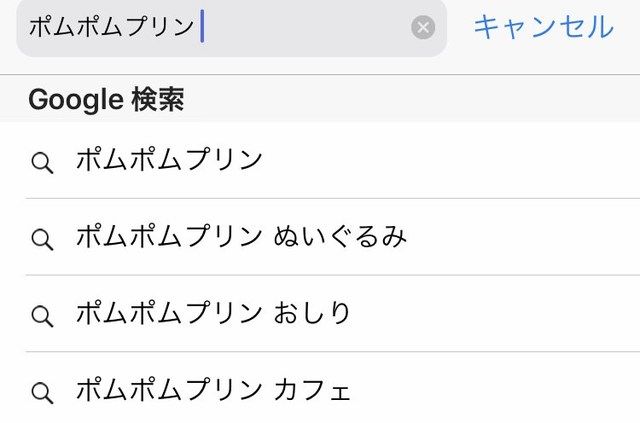Screen dimensions: 640x423
Task: Tap the magnifier icon next to the ぬいぐるみ suggestion
Action: (x=42, y=239)
